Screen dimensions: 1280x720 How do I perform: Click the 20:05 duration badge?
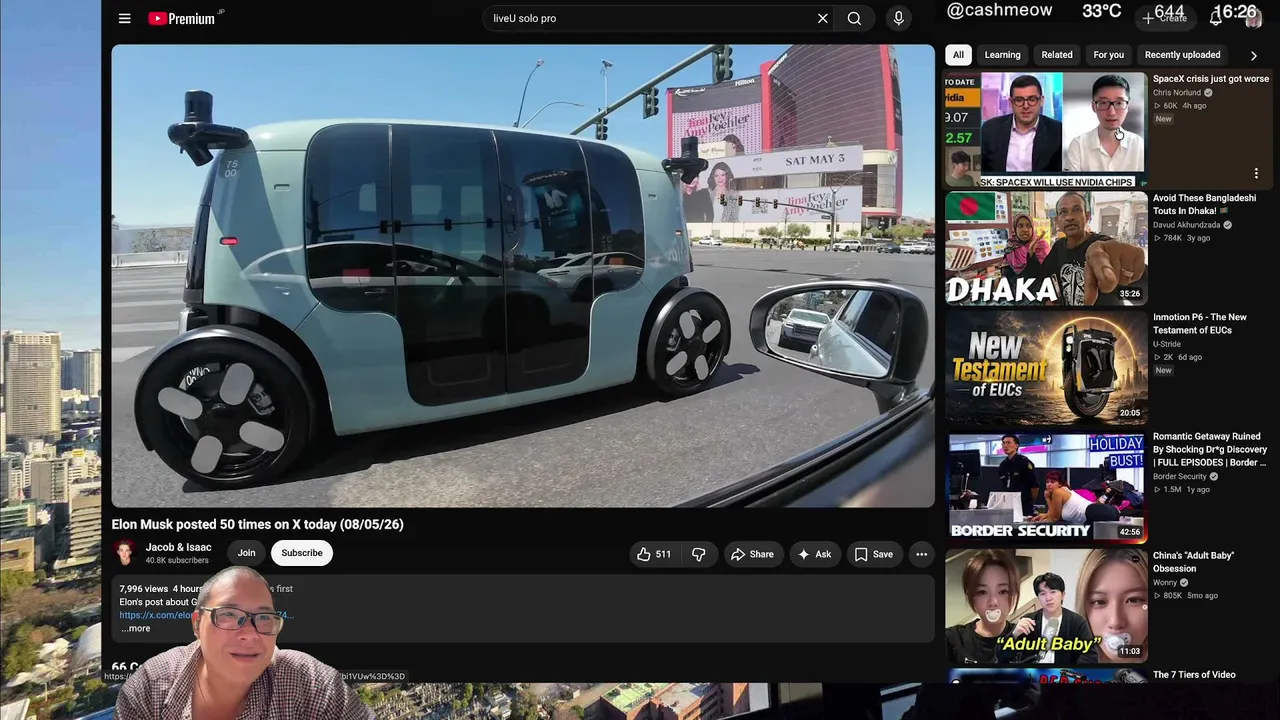point(1129,413)
